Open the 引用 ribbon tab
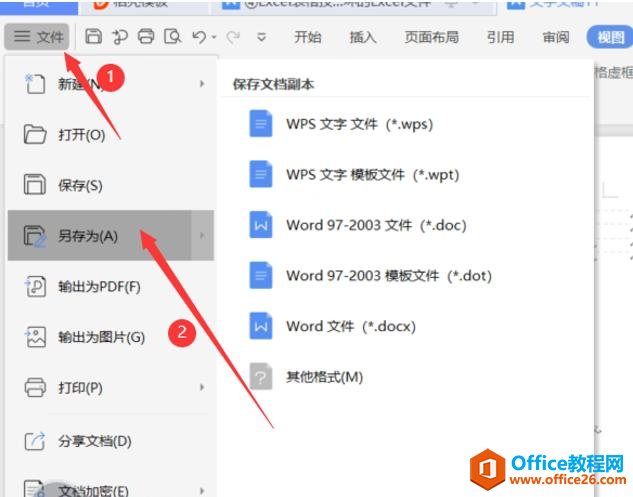The height and width of the screenshot is (497, 633). tap(500, 37)
